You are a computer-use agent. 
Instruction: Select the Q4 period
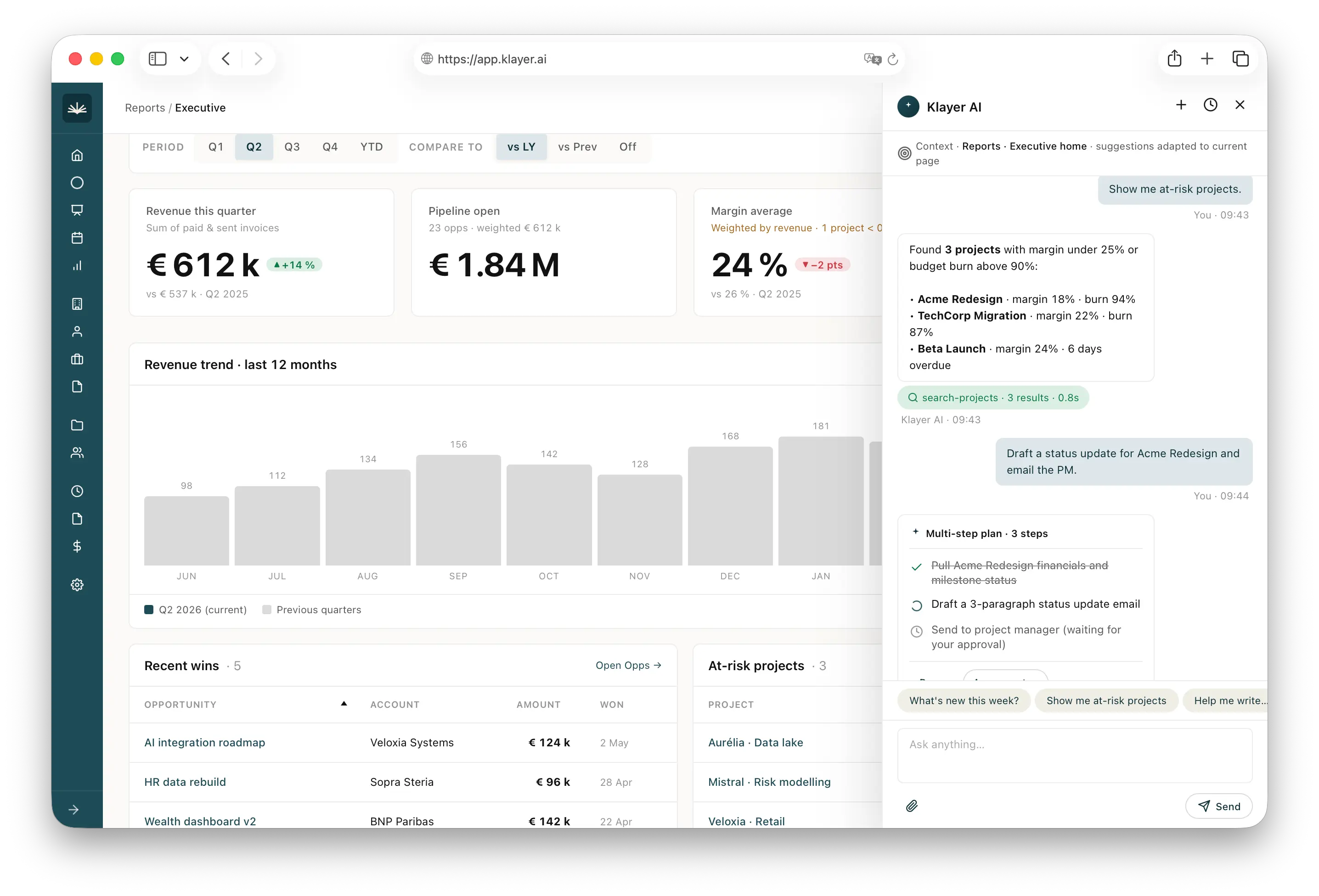pyautogui.click(x=330, y=147)
